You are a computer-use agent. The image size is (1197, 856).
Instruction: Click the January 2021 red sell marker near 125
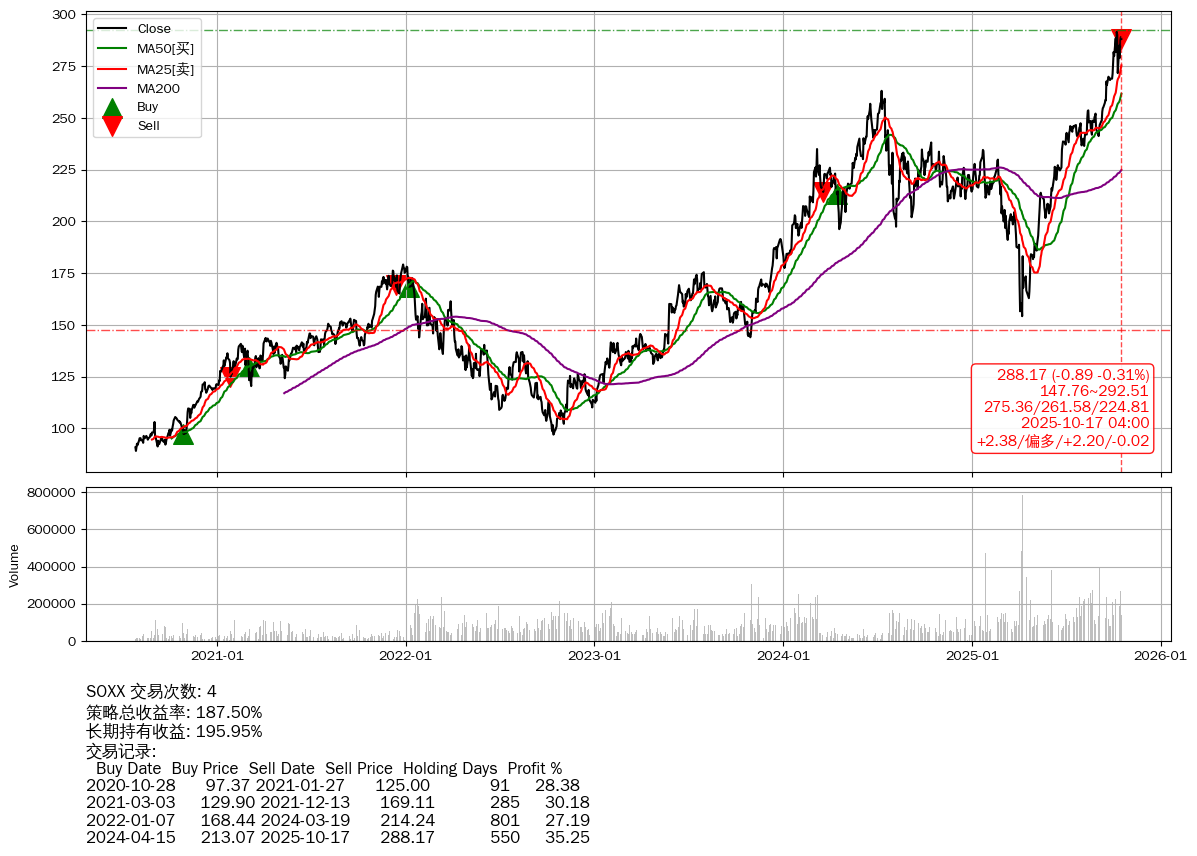coord(230,376)
